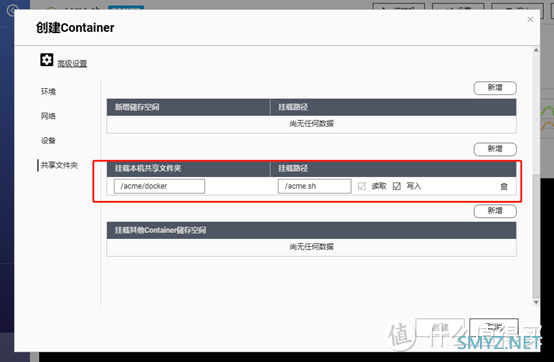Click the 新增储存空间 column header
The height and width of the screenshot is (362, 554).
[188, 107]
